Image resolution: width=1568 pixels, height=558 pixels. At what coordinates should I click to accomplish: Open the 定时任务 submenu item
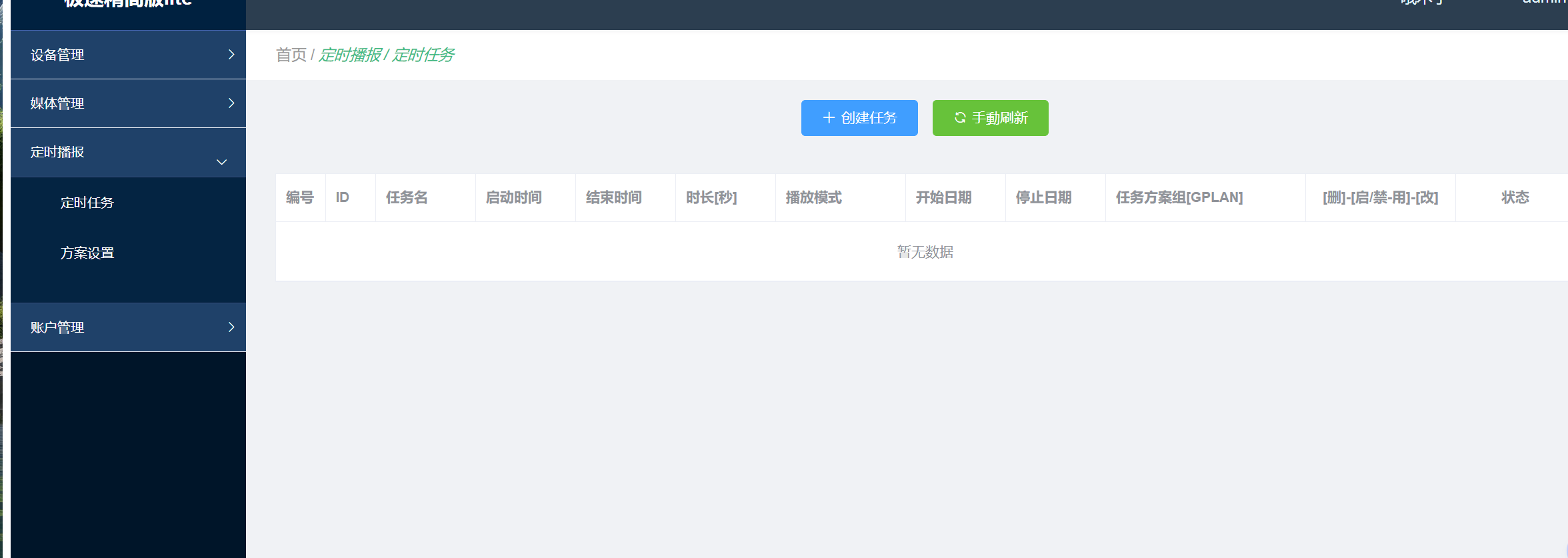pyautogui.click(x=87, y=203)
